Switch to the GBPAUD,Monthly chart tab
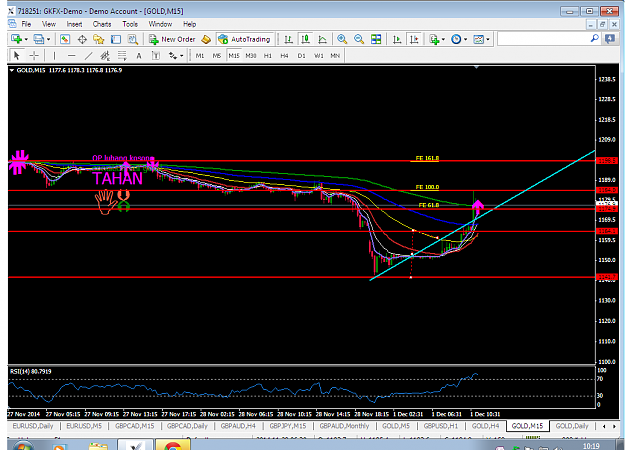 coord(344,426)
